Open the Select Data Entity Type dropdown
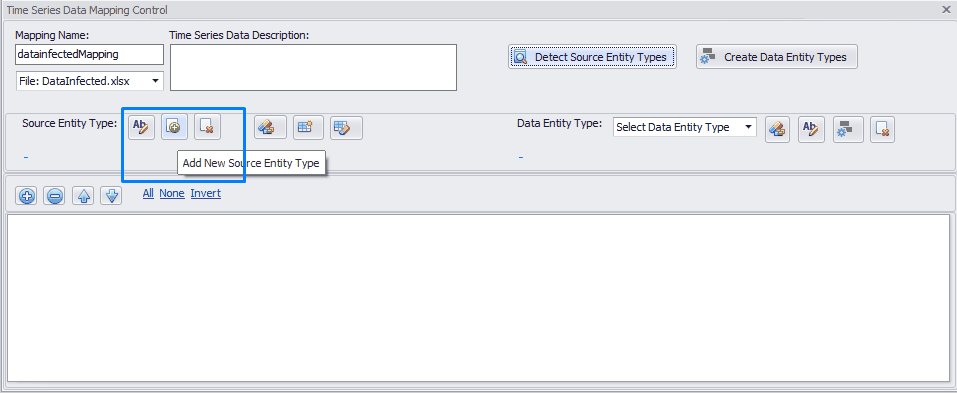This screenshot has width=957, height=393. click(684, 127)
